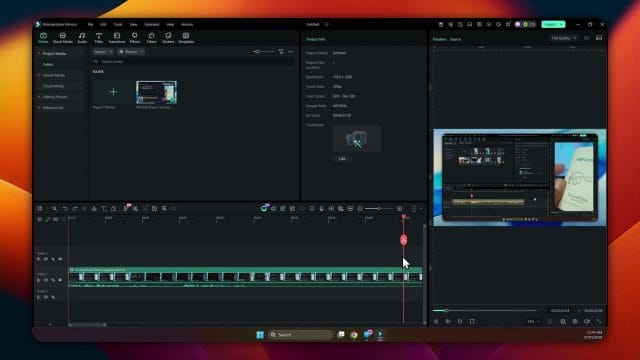640x360 pixels.
Task: Open the Transitions panel
Action: [x=117, y=38]
